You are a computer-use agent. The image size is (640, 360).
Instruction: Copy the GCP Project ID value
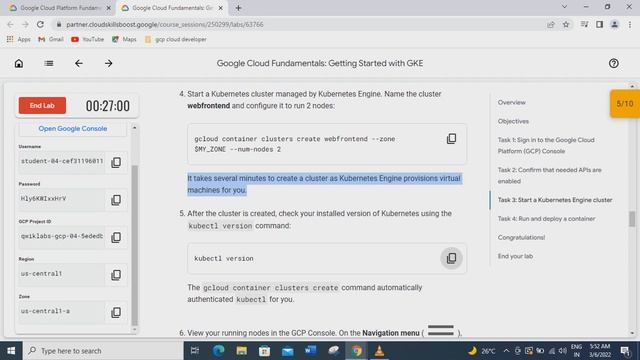pos(116,237)
